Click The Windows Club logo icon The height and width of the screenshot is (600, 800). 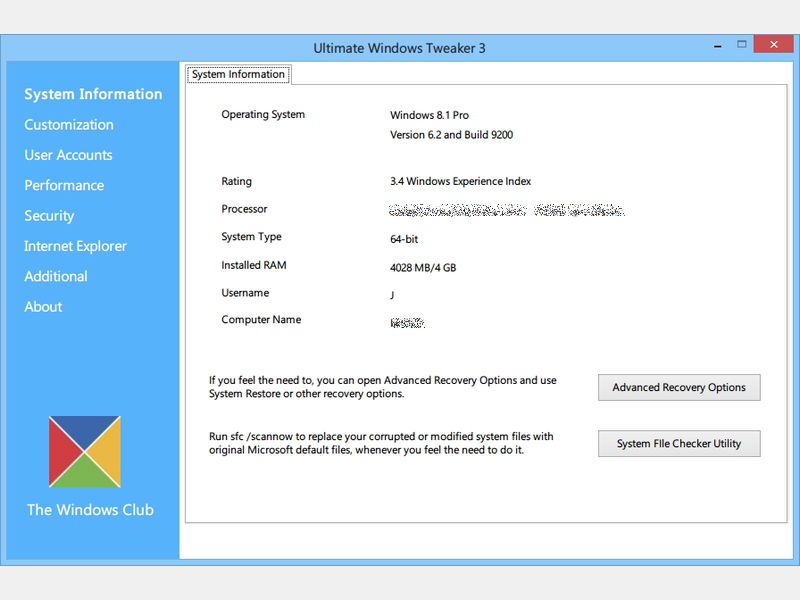point(85,452)
